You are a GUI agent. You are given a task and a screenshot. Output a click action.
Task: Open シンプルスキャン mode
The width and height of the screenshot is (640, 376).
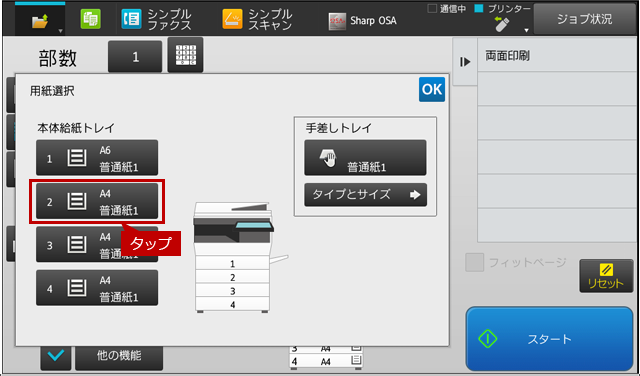pyautogui.click(x=258, y=20)
